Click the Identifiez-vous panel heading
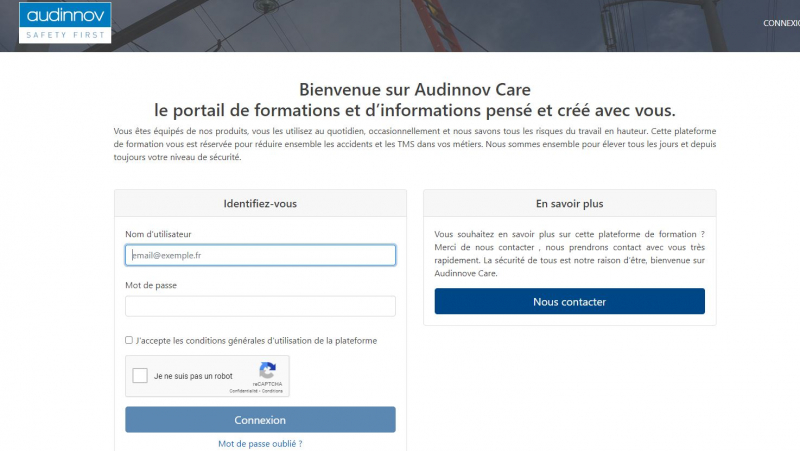The width and height of the screenshot is (800, 451). pyautogui.click(x=260, y=204)
